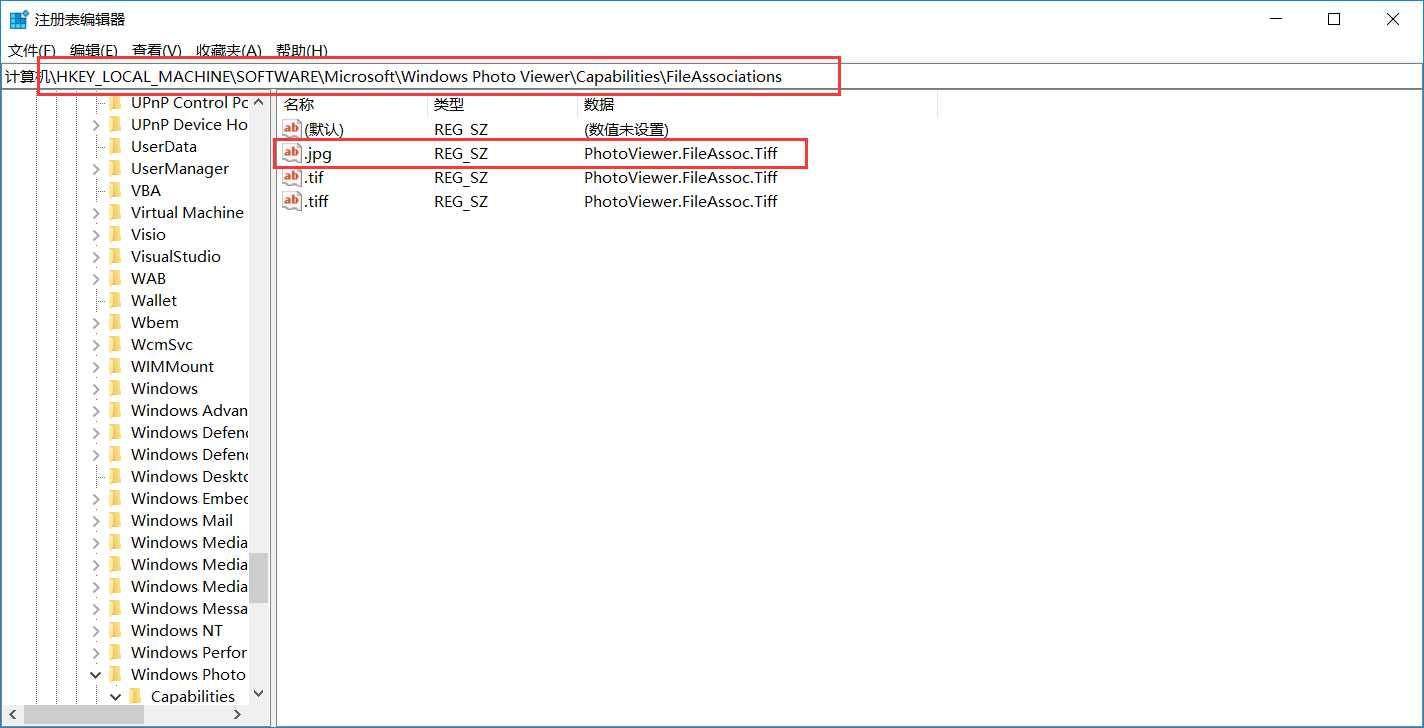Click the folder icon next to Windows Photo
This screenshot has height=728, width=1424.
[x=115, y=674]
